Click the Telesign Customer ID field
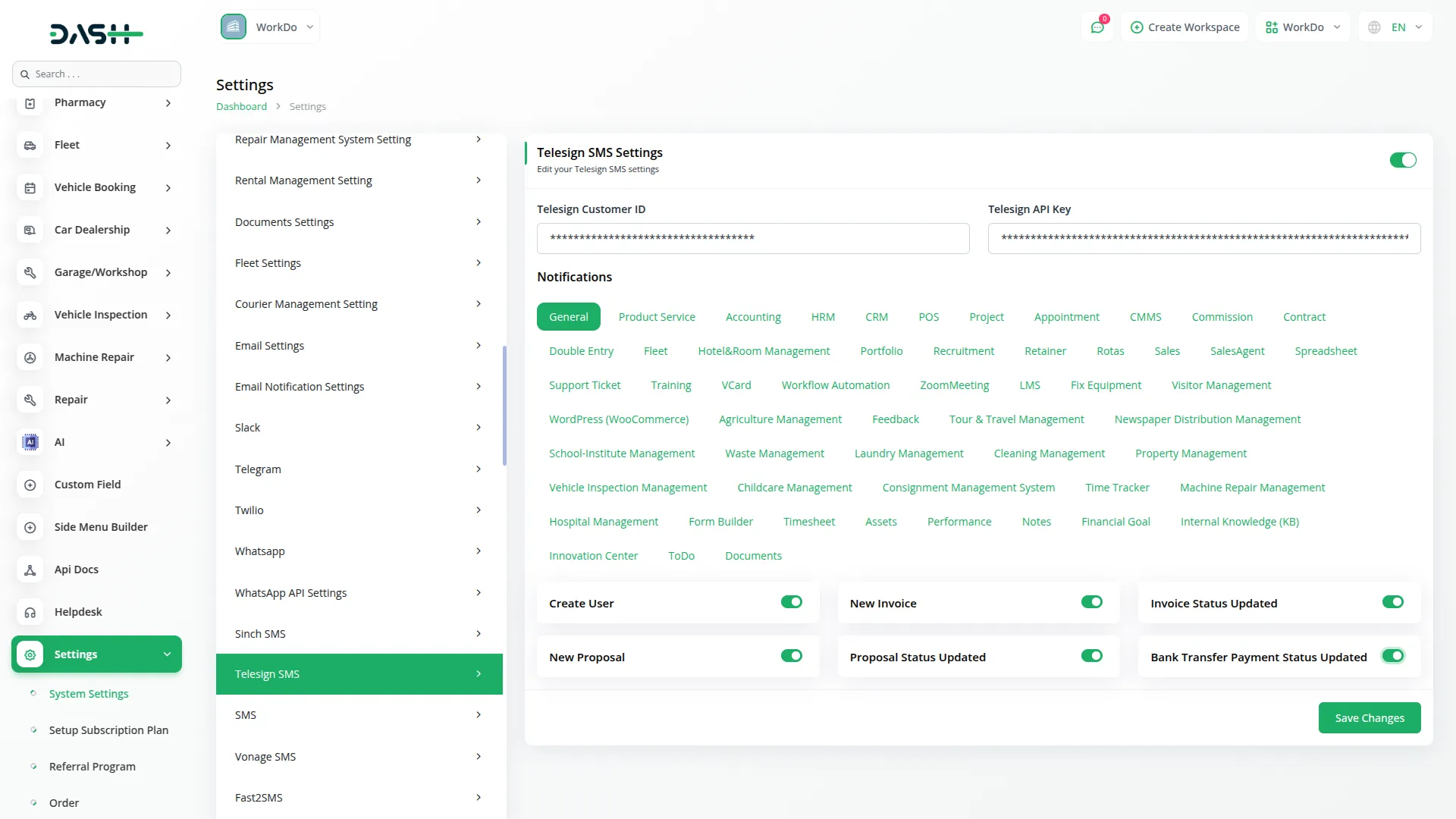This screenshot has height=819, width=1456. (752, 238)
